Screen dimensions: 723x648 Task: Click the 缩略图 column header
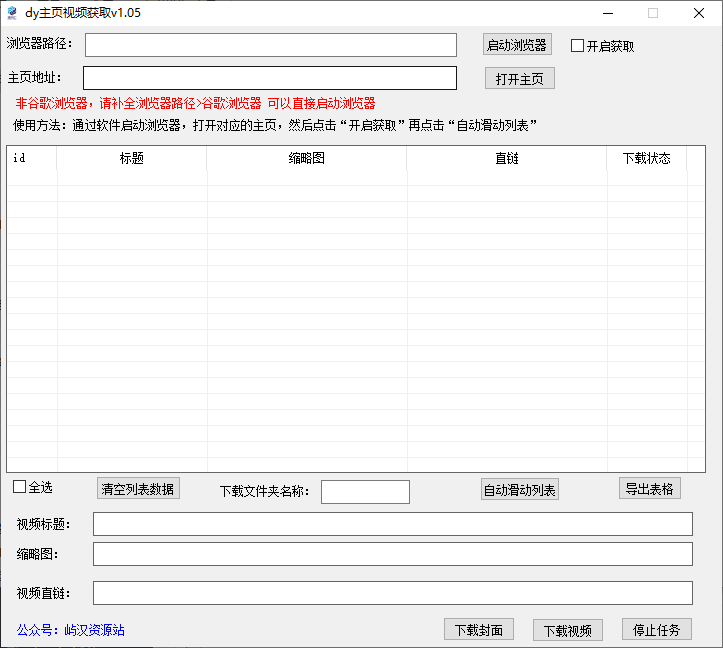click(x=307, y=158)
